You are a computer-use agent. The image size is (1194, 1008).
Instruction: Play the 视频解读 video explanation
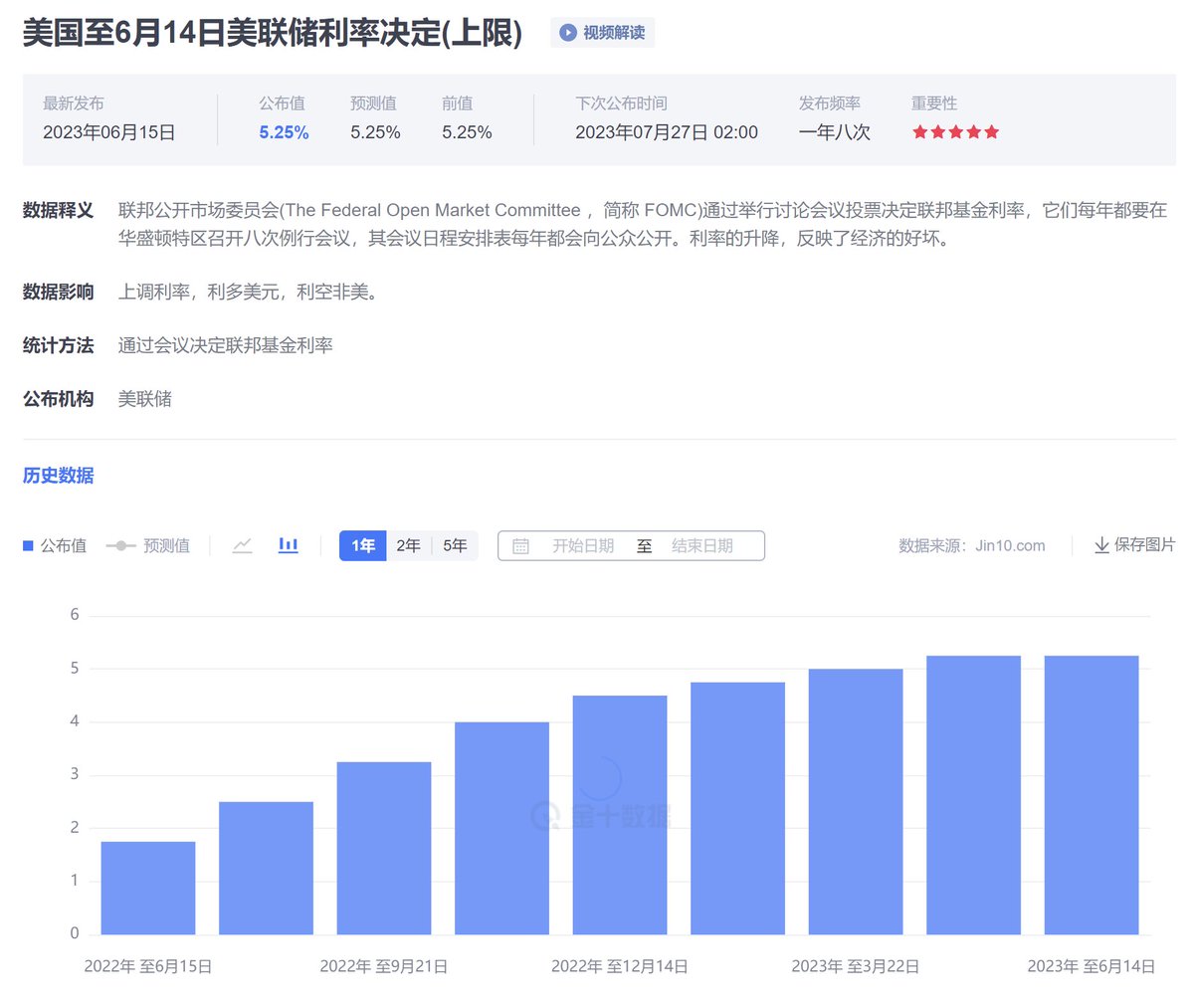point(602,33)
